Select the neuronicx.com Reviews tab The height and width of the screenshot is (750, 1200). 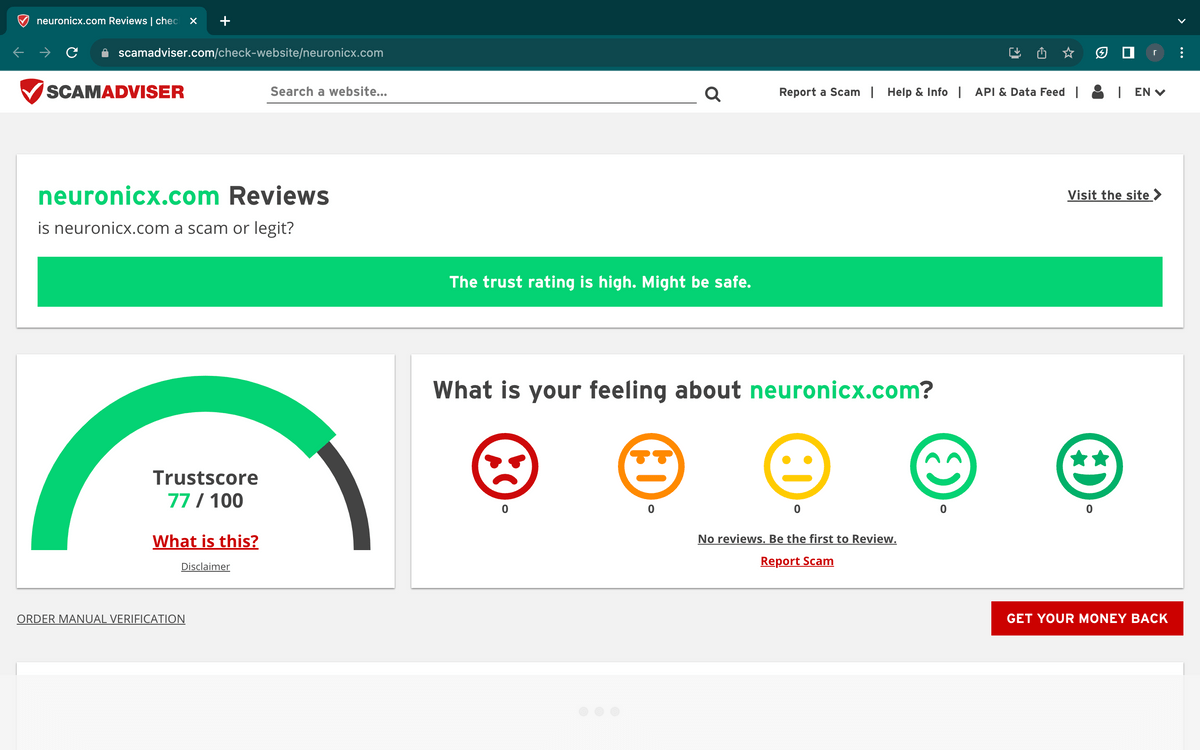coord(105,21)
